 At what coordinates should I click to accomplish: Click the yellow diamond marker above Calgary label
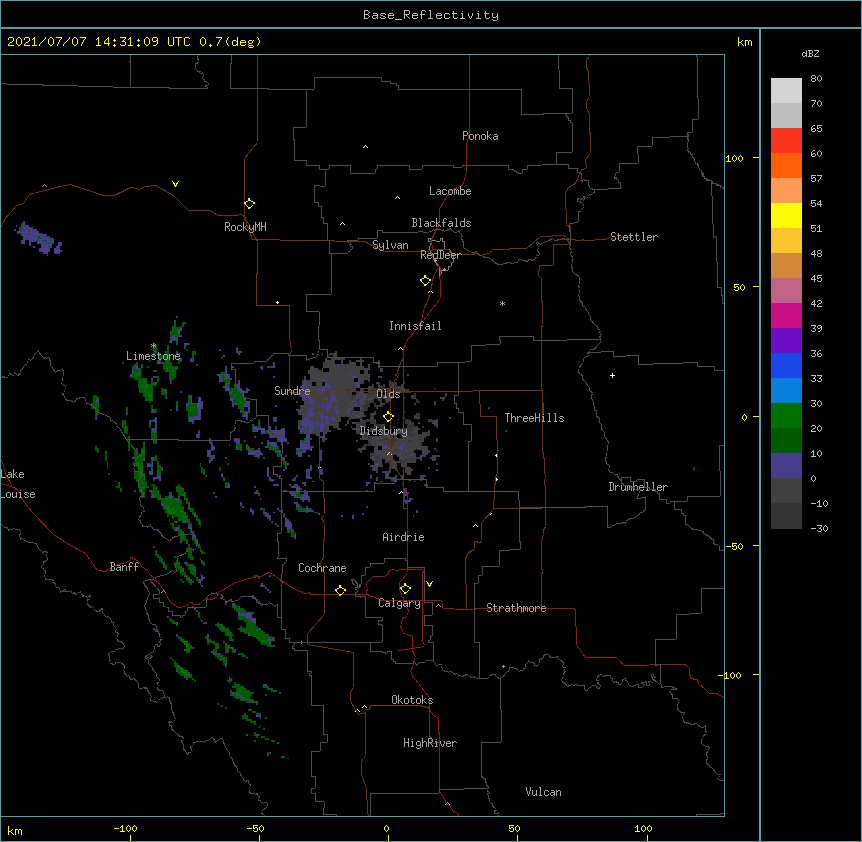pyautogui.click(x=405, y=589)
